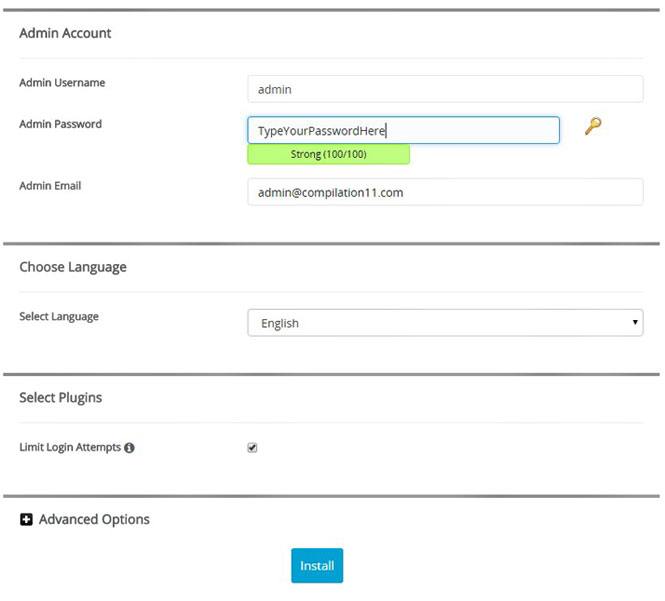Click into the Admin Password text field

403,131
